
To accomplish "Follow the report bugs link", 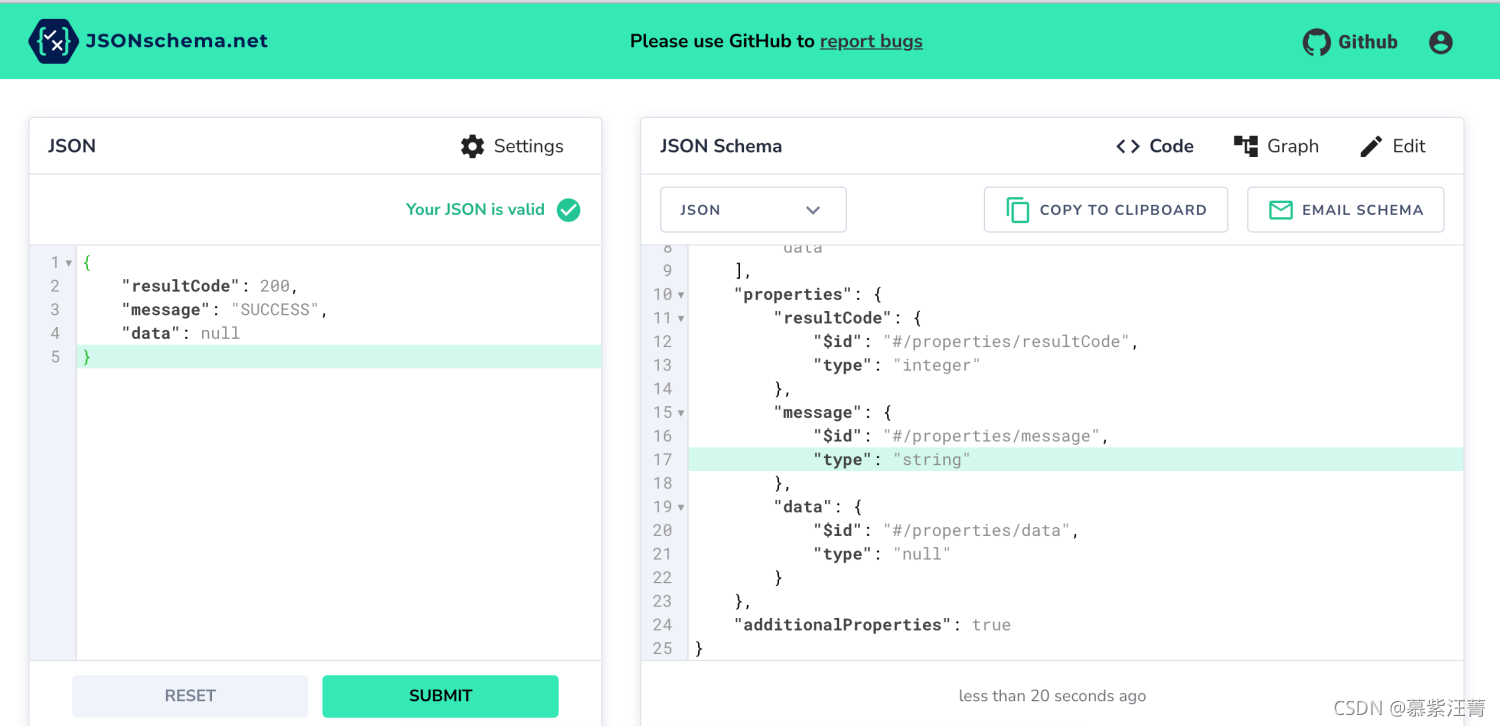I will pyautogui.click(x=871, y=41).
